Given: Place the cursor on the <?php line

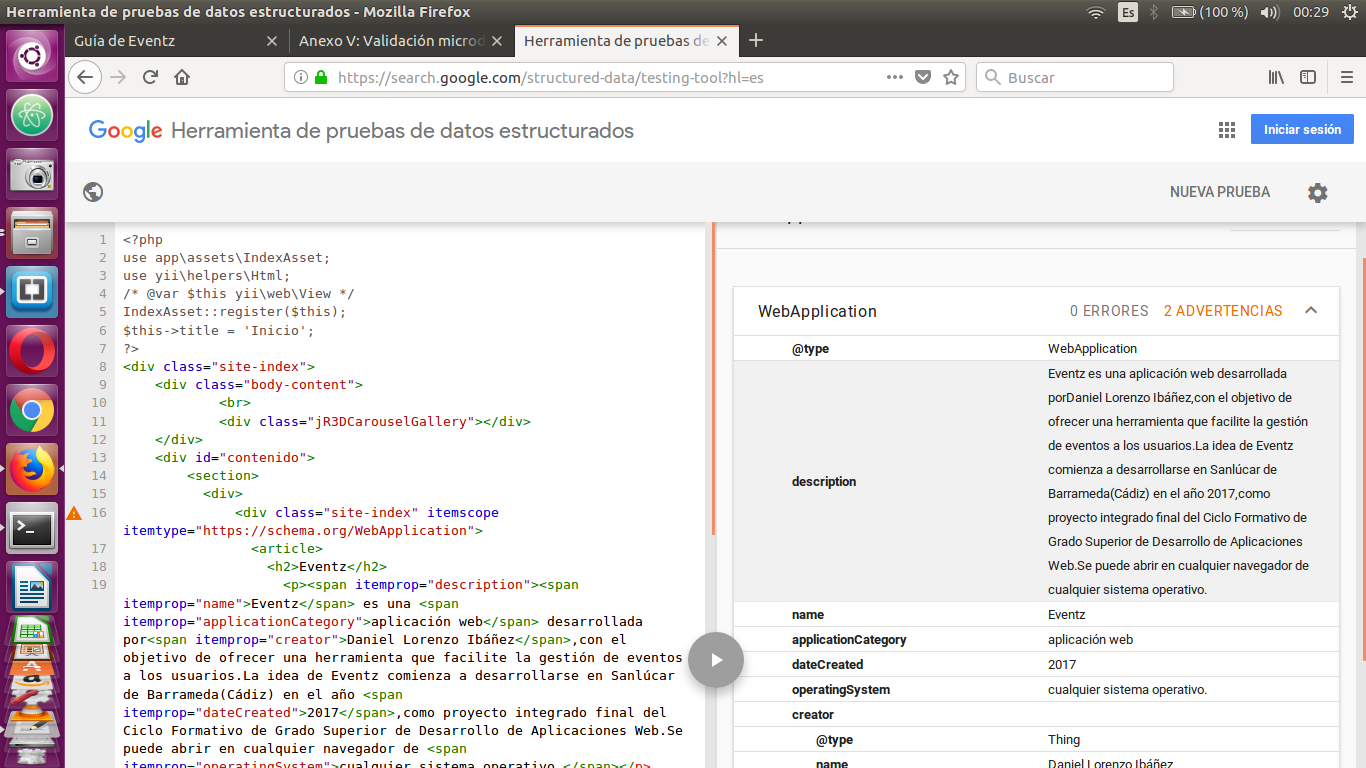Looking at the screenshot, I should 143,240.
